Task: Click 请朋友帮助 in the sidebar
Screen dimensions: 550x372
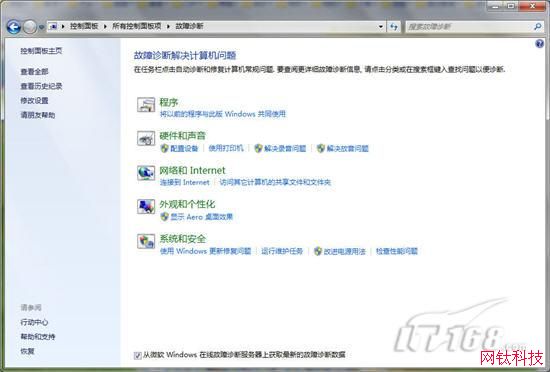Action: (x=38, y=115)
